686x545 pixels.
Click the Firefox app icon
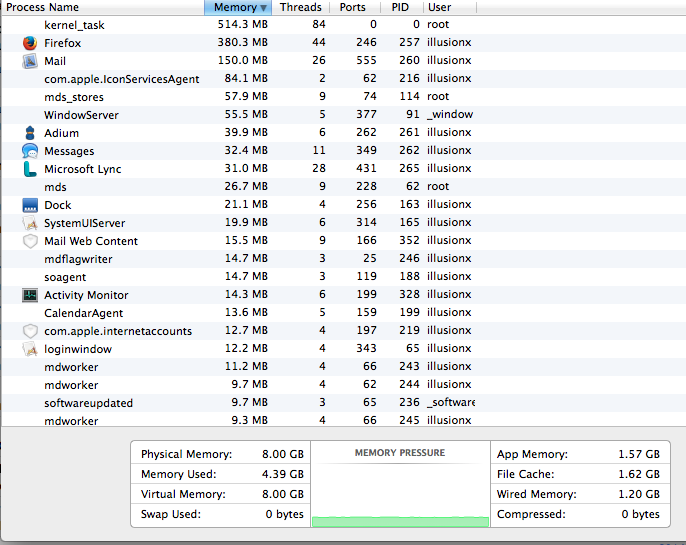click(30, 43)
